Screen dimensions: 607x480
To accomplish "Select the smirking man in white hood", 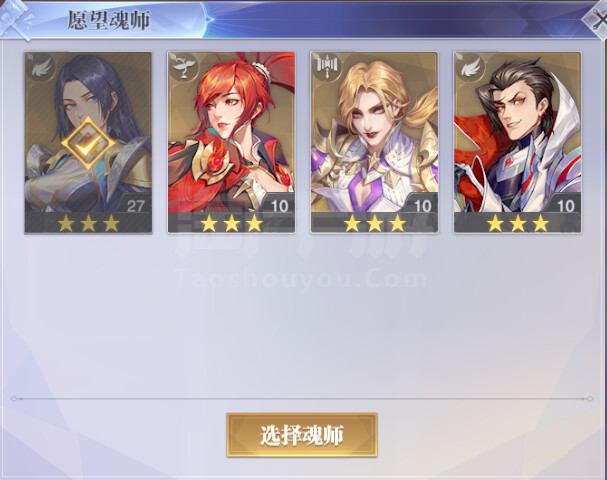I will pos(518,132).
